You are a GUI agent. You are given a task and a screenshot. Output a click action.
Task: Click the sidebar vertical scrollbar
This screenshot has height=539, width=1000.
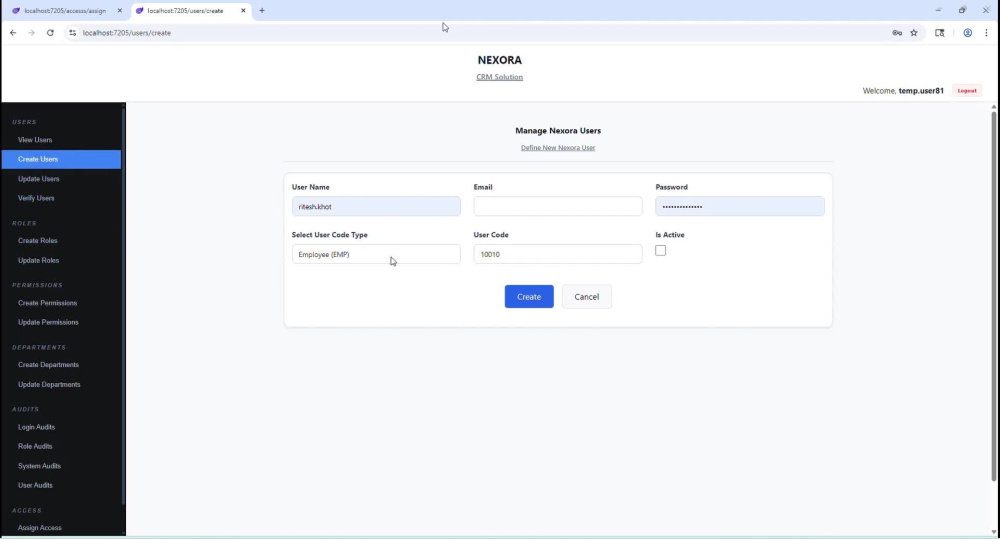click(123, 306)
